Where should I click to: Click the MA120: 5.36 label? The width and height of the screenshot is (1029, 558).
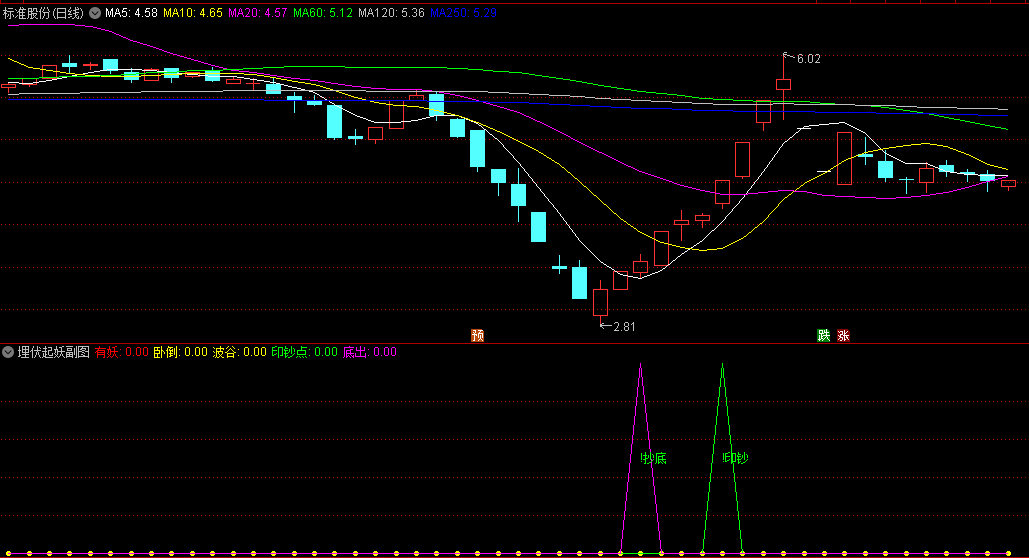tap(391, 13)
